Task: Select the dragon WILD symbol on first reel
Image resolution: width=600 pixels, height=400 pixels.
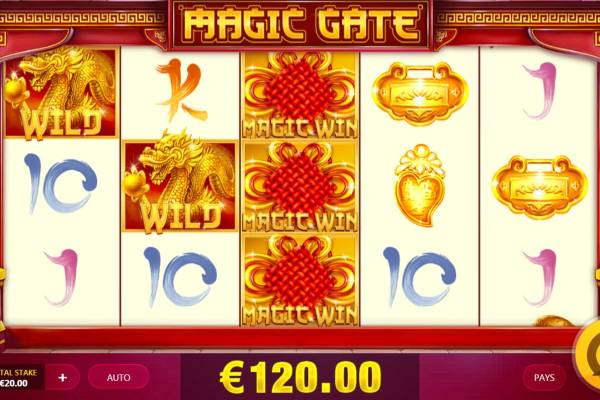Action: (60, 93)
